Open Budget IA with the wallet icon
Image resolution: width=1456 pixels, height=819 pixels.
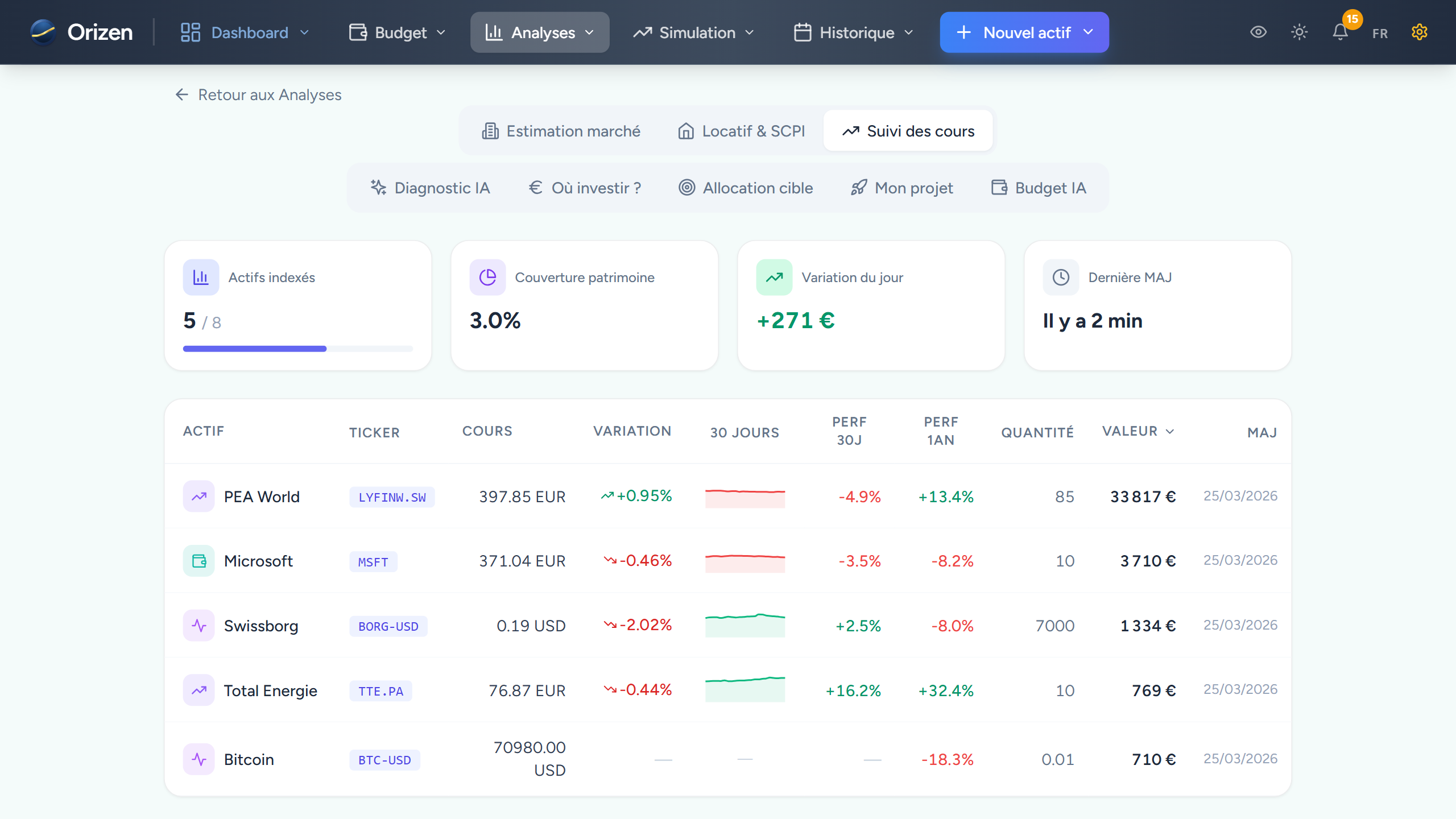(999, 188)
